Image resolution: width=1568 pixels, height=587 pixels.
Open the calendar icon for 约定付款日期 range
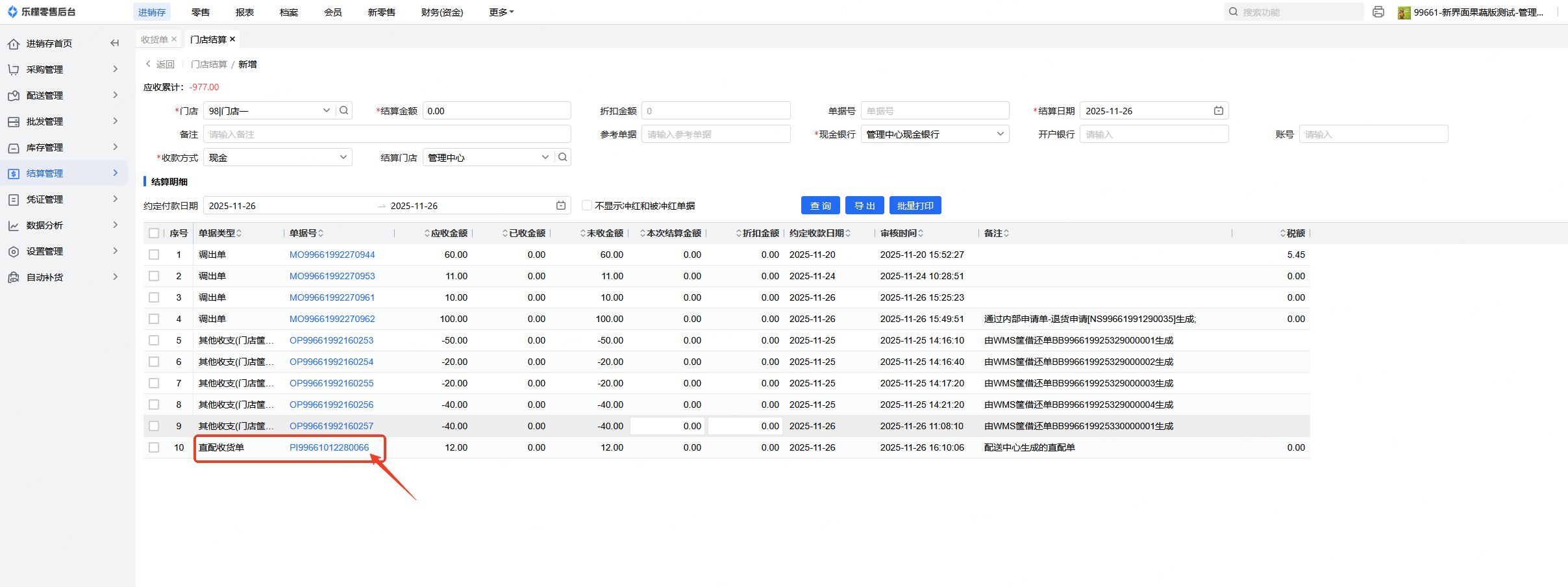pyautogui.click(x=560, y=206)
